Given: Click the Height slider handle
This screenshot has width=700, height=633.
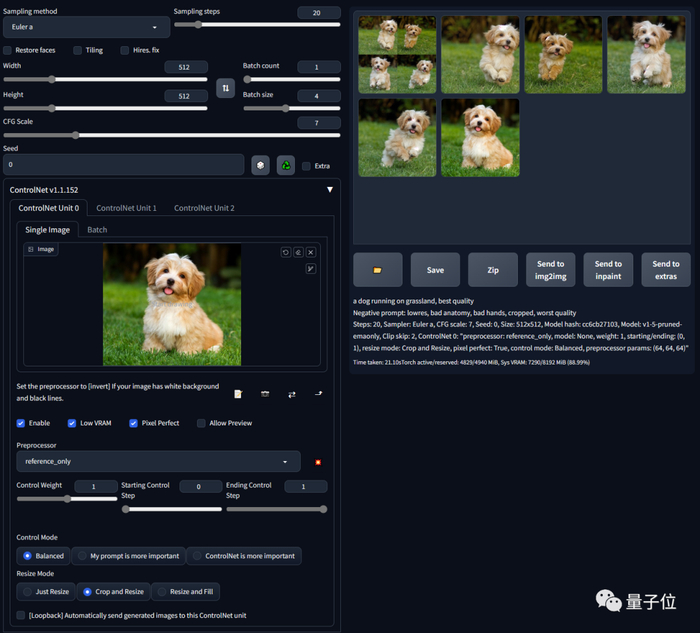Looking at the screenshot, I should (52, 108).
